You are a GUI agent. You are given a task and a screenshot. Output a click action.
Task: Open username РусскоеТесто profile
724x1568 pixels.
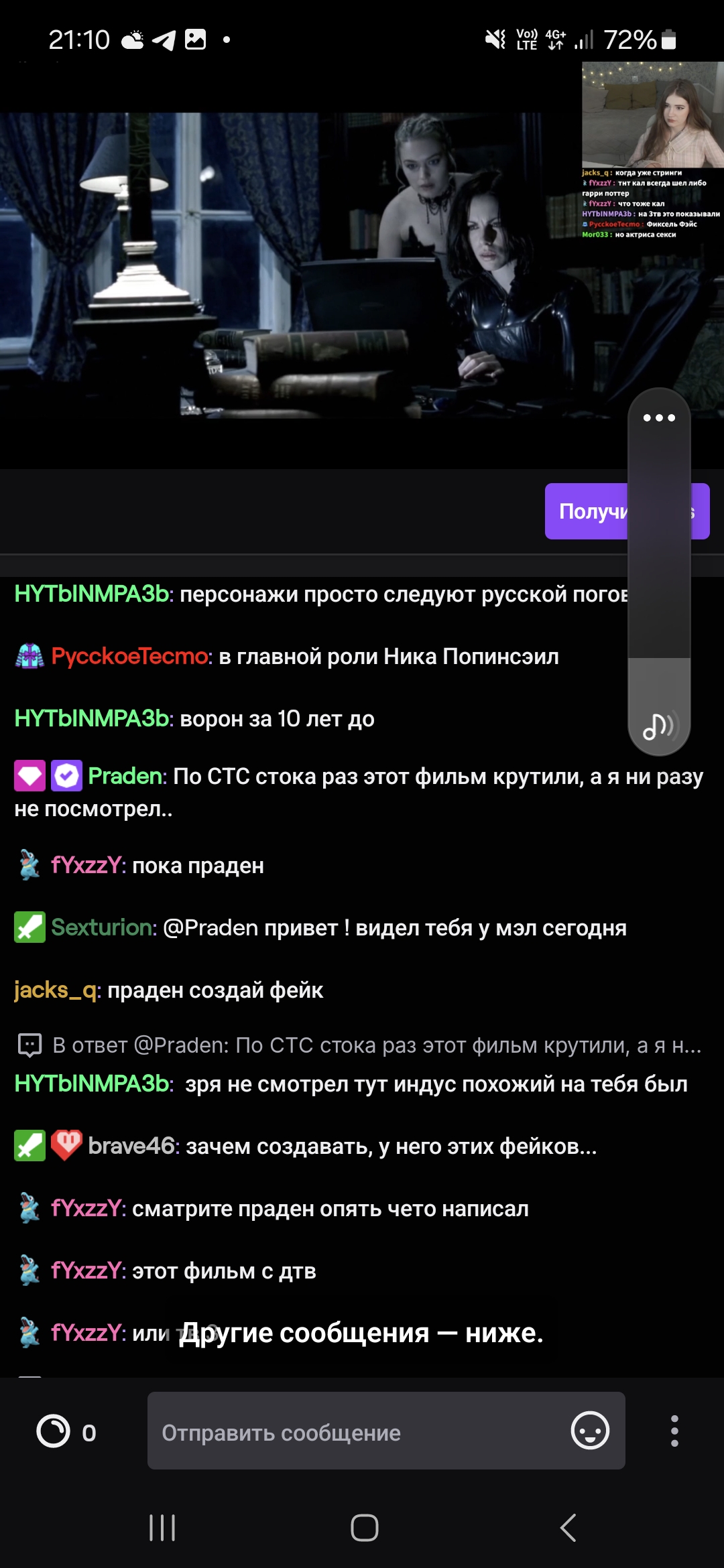[131, 656]
